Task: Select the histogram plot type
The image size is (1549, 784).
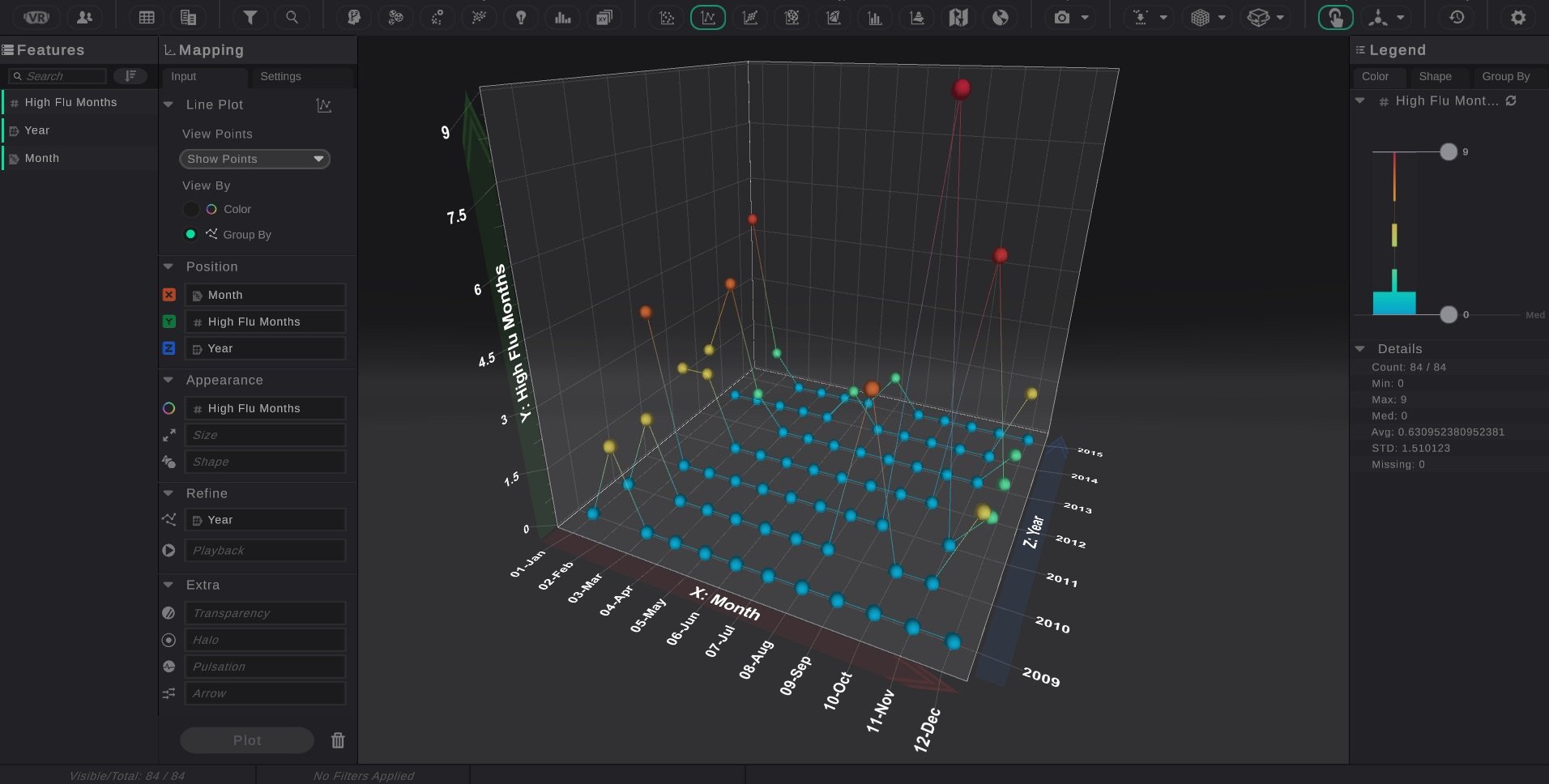Action: (x=875, y=17)
